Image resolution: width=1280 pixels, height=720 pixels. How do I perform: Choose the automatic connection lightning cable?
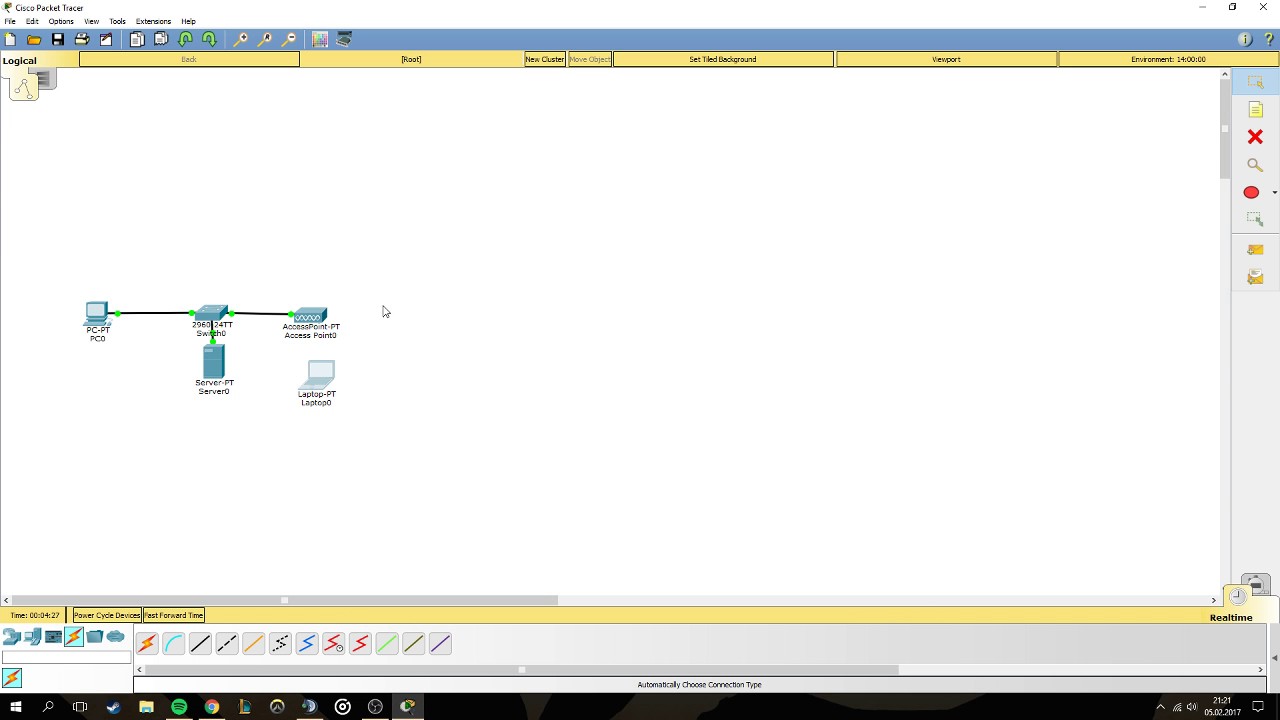click(147, 644)
